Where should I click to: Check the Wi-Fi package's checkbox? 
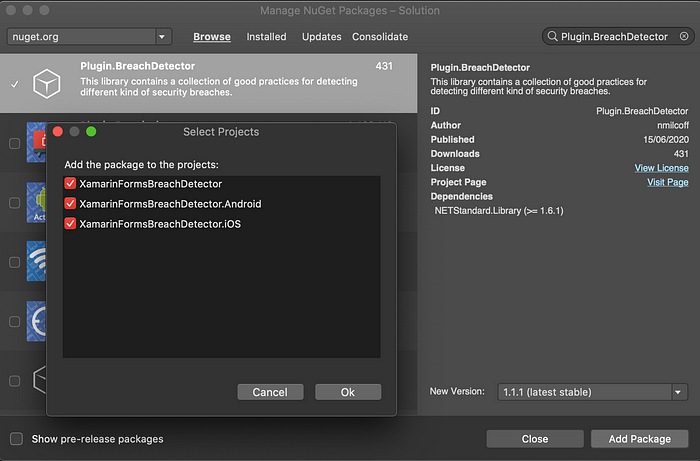pos(15,262)
